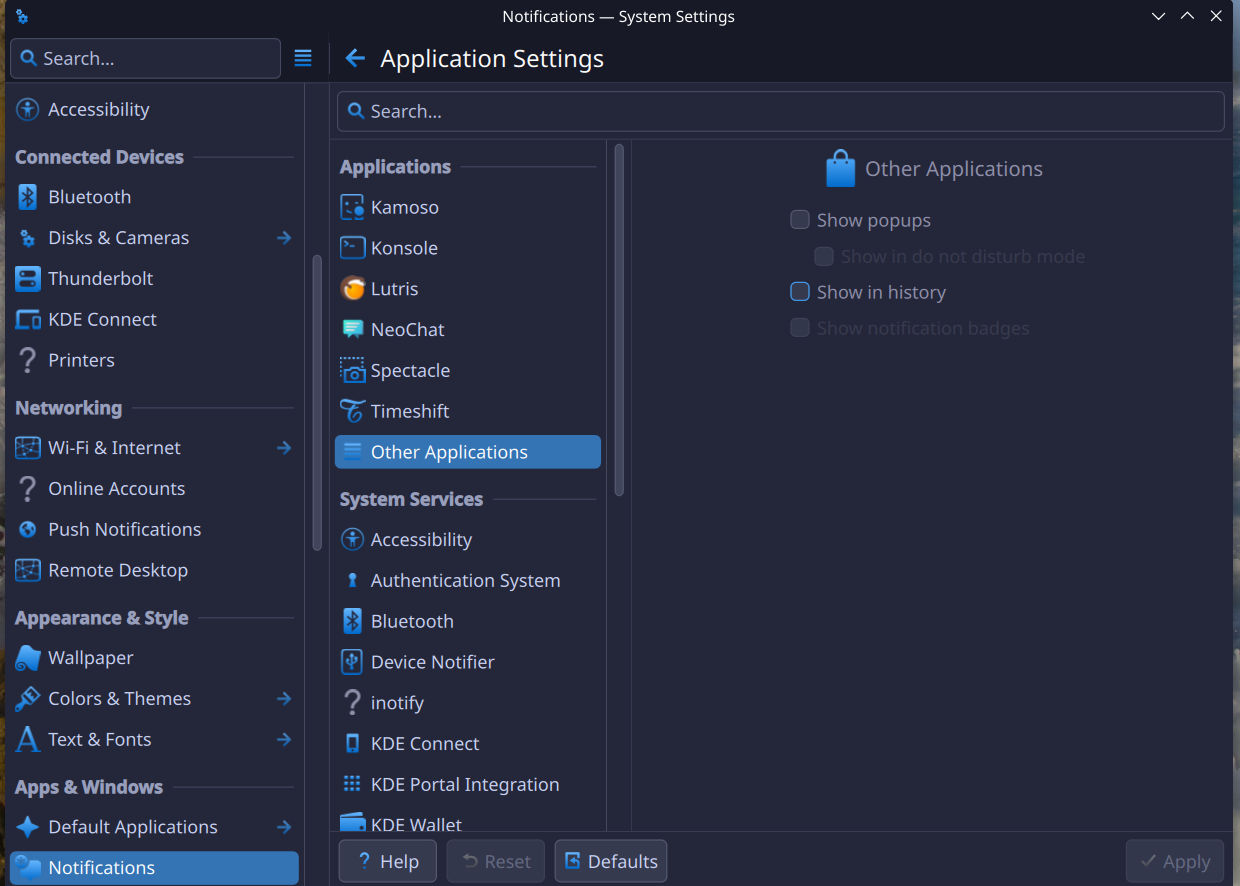Click the Application Settings search field

coord(780,112)
